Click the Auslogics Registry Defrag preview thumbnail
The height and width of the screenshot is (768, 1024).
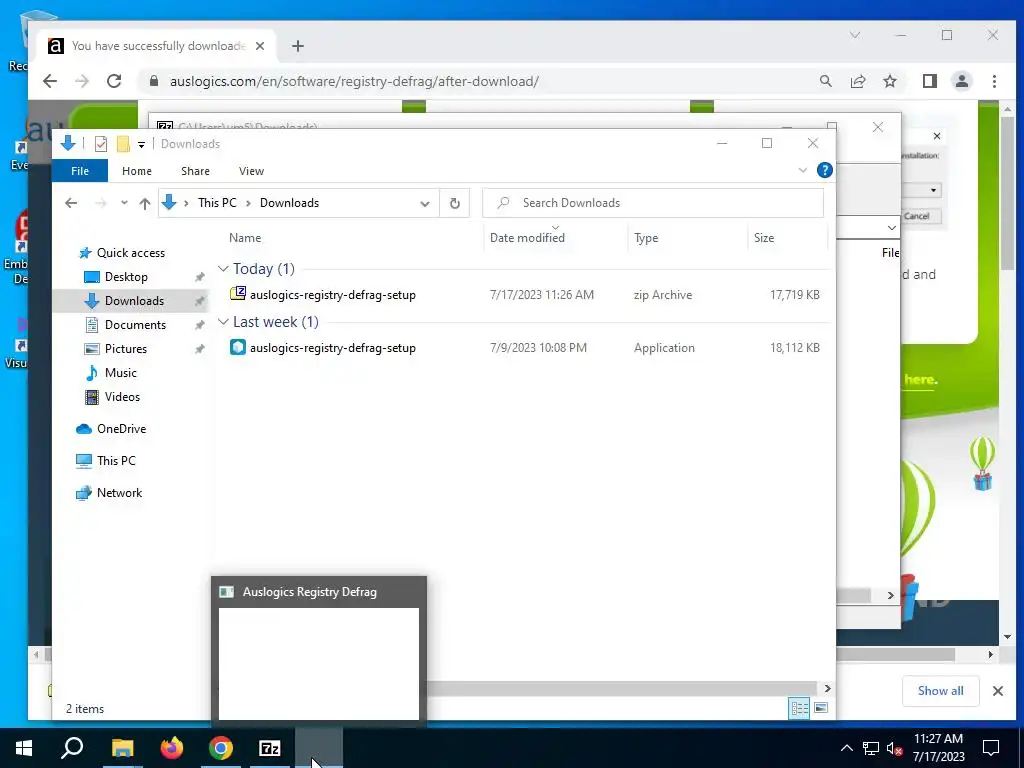click(x=319, y=664)
